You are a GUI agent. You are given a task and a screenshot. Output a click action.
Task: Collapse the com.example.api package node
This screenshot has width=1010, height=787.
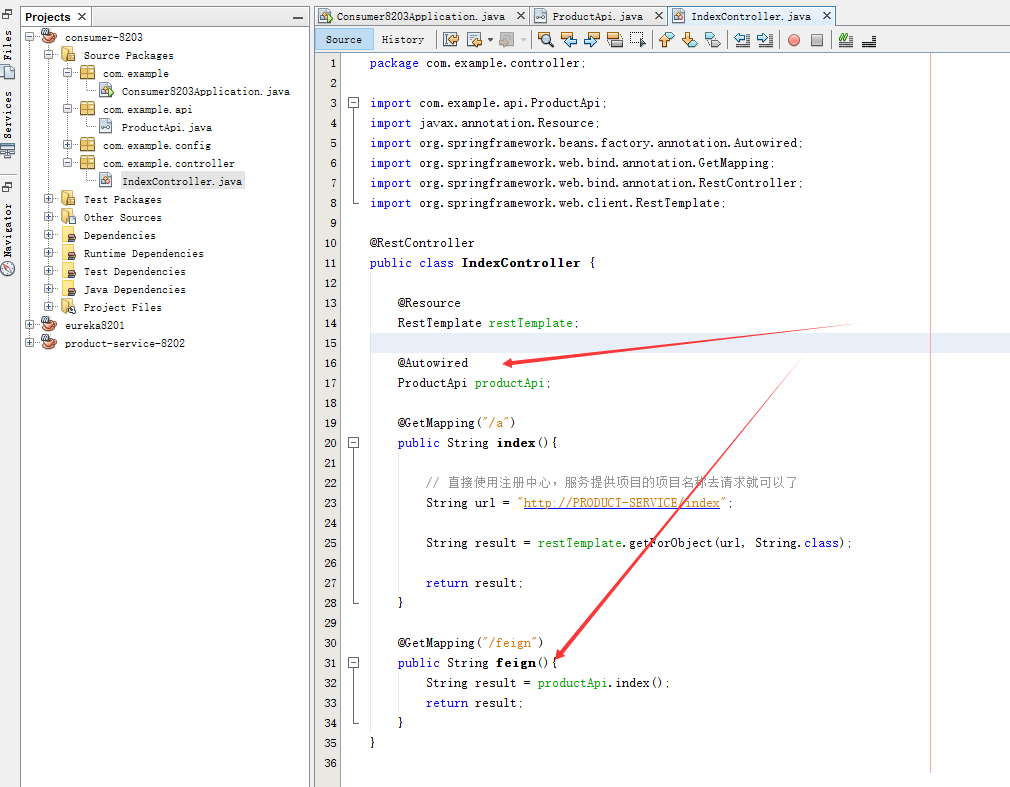coord(67,109)
